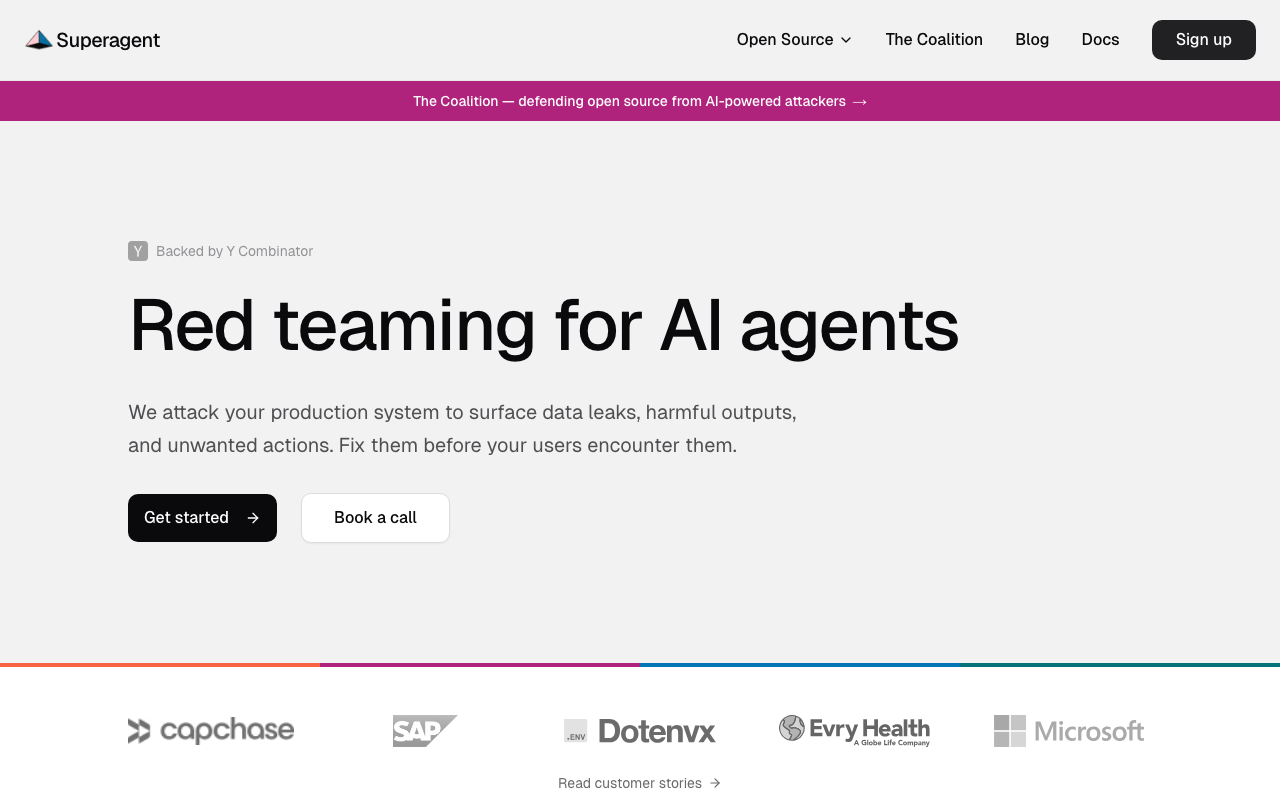Click the 'Red teaming for AI agents' headline
Screen dimensions: 1280x800
click(x=544, y=325)
